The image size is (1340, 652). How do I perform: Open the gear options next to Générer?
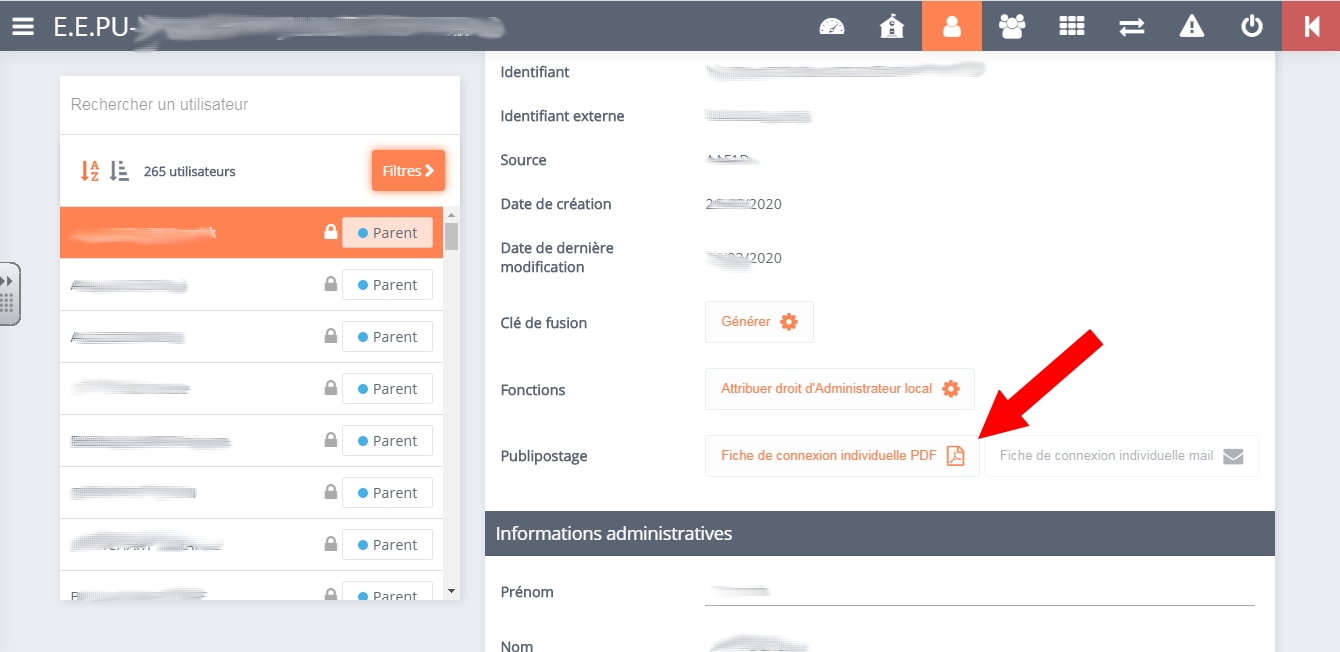tap(789, 321)
